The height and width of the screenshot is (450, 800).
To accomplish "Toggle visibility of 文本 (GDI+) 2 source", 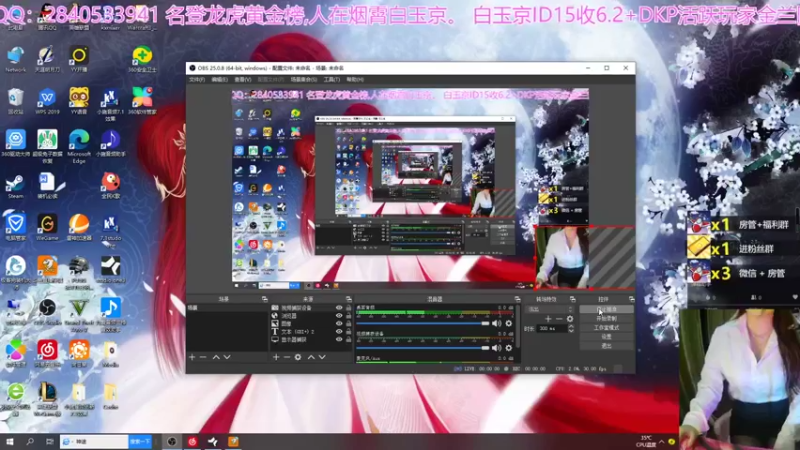I will (339, 332).
